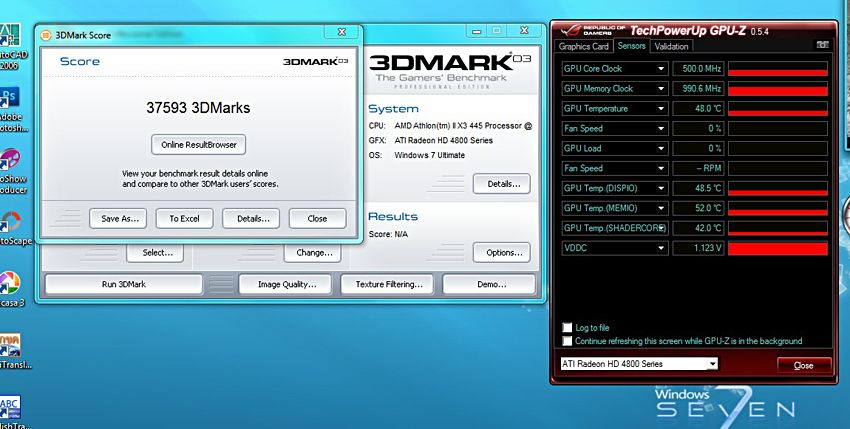
Task: Click the AMD Athlon II X3 445 CPU text
Action: click(463, 126)
